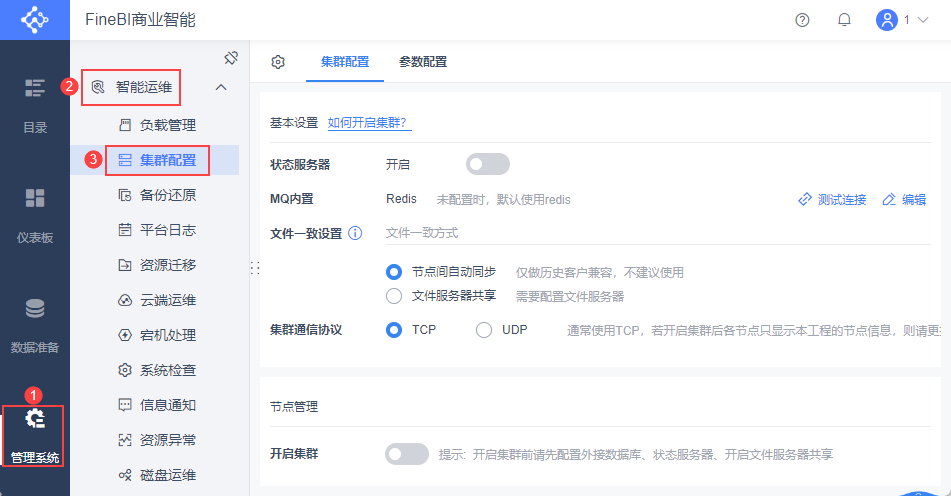Switch to the 参数配置 tab
951x496 pixels.
click(x=423, y=62)
